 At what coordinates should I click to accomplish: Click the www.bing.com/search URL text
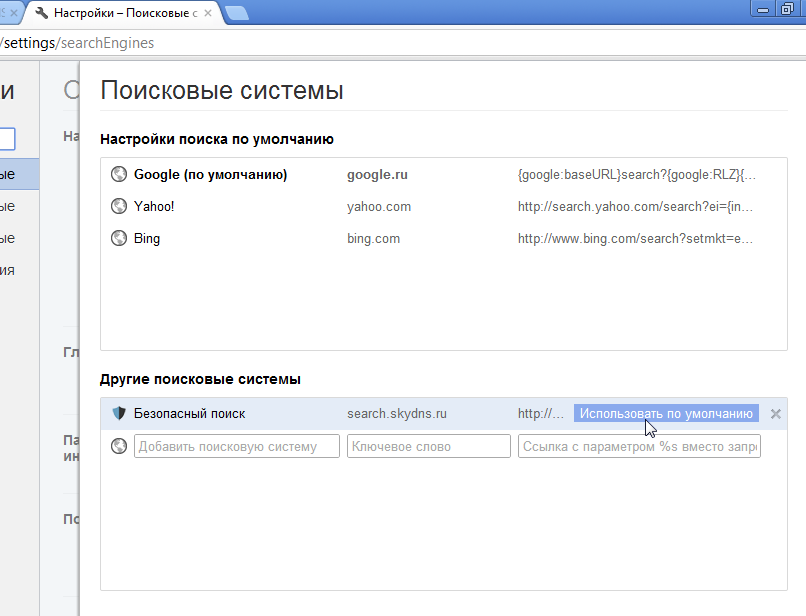(635, 238)
